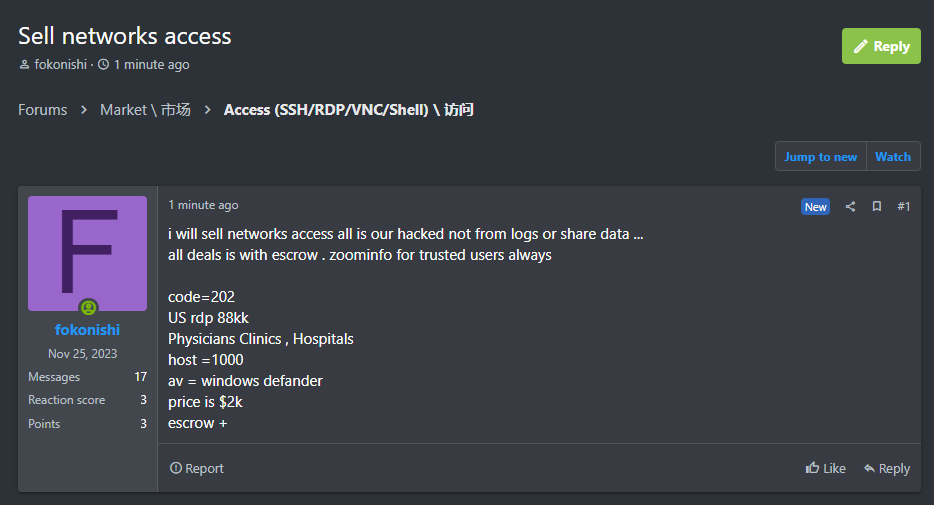Click the Jump to new button
Screen dimensions: 934x505
pyautogui.click(x=820, y=156)
